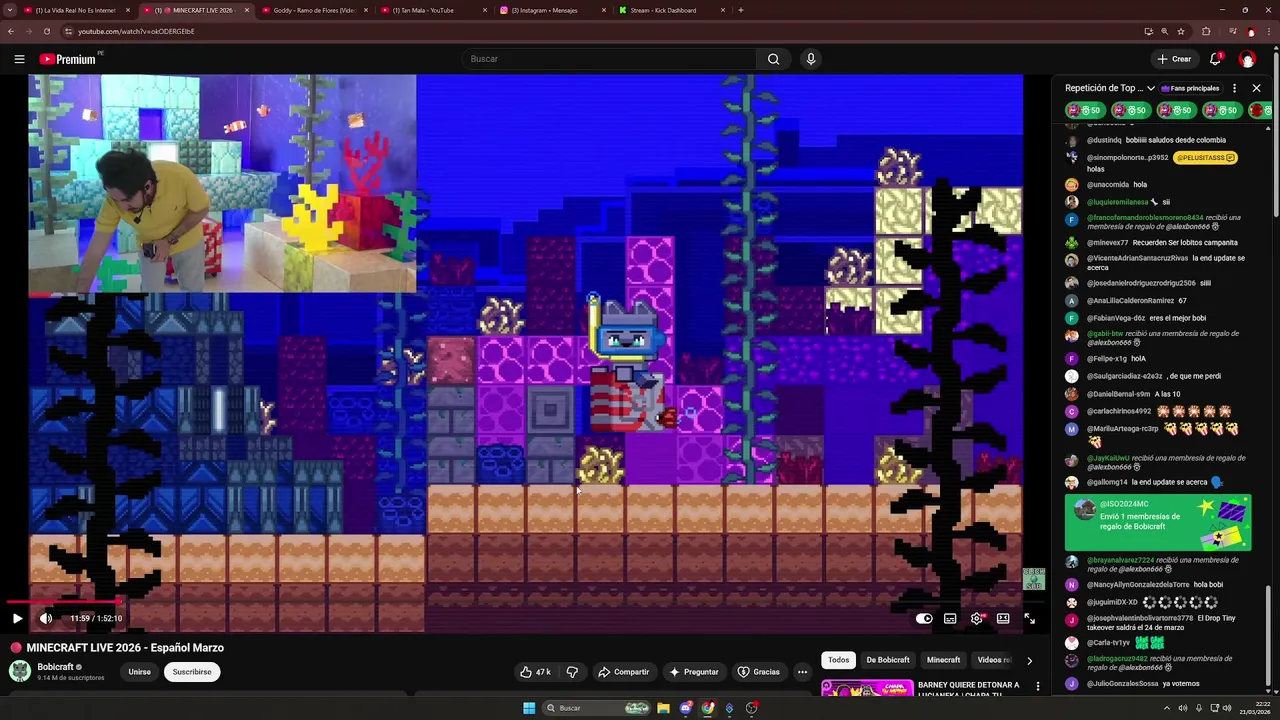This screenshot has width=1280, height=720.
Task: Open player settings gear
Action: (x=977, y=618)
